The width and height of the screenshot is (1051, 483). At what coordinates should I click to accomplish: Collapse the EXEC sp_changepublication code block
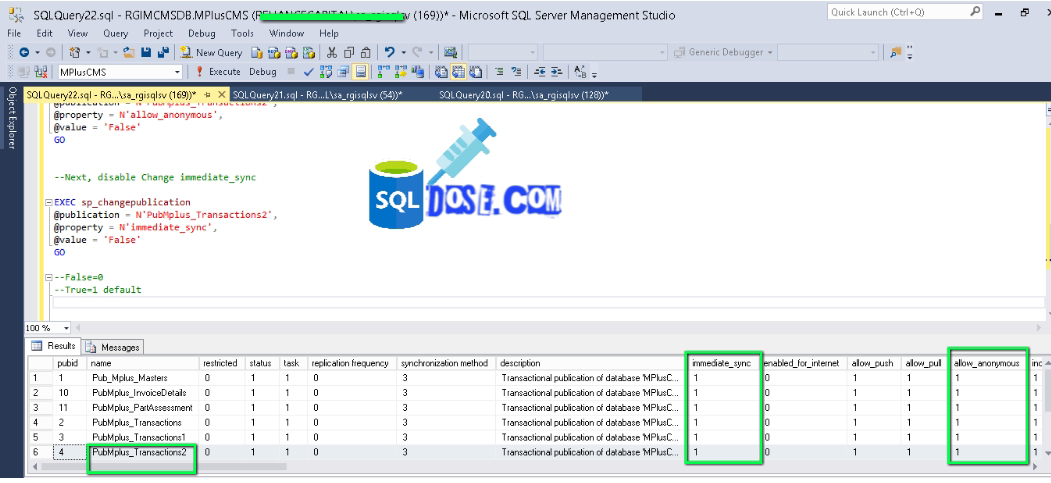pyautogui.click(x=48, y=202)
